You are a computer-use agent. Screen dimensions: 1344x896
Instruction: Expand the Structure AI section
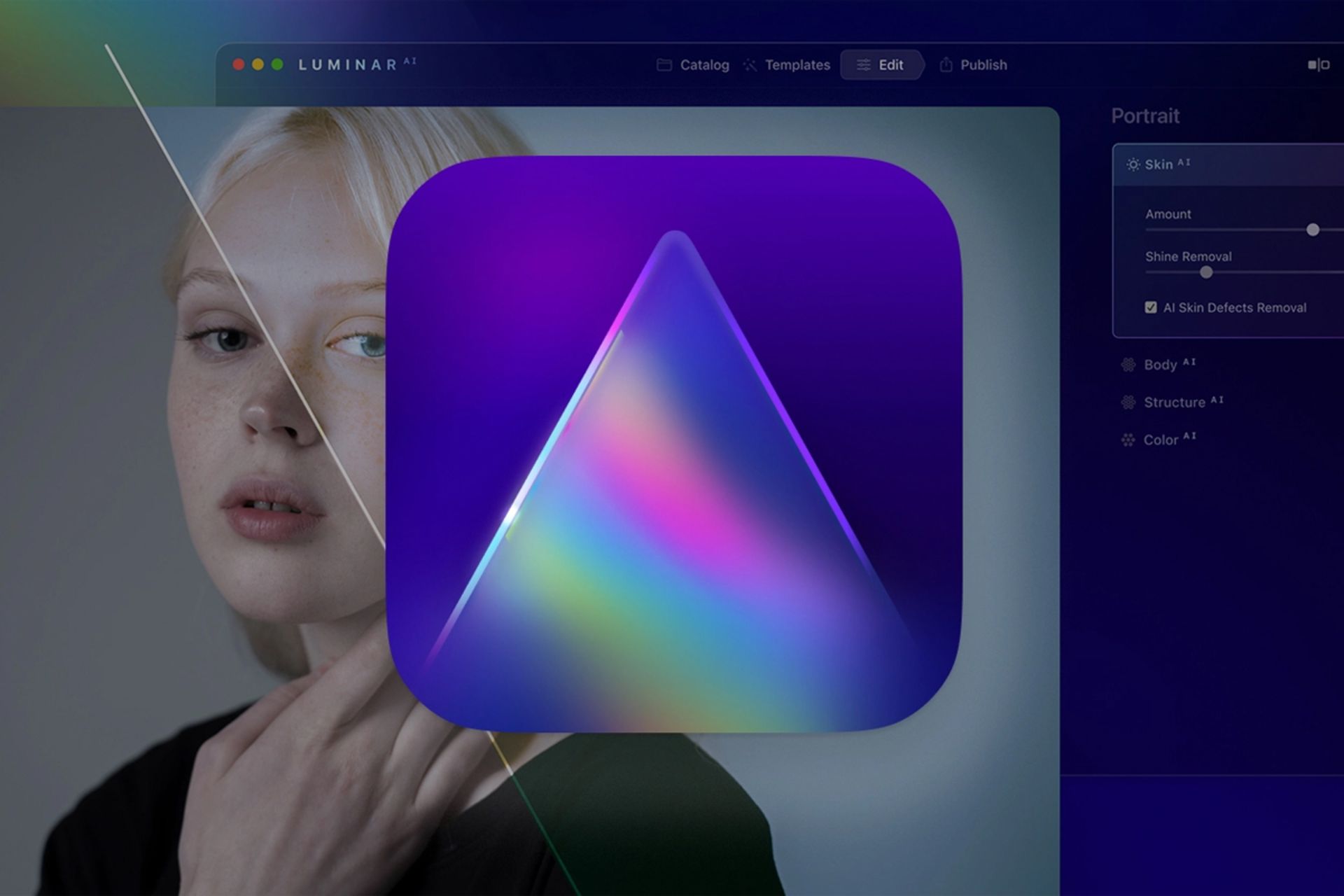[1174, 402]
